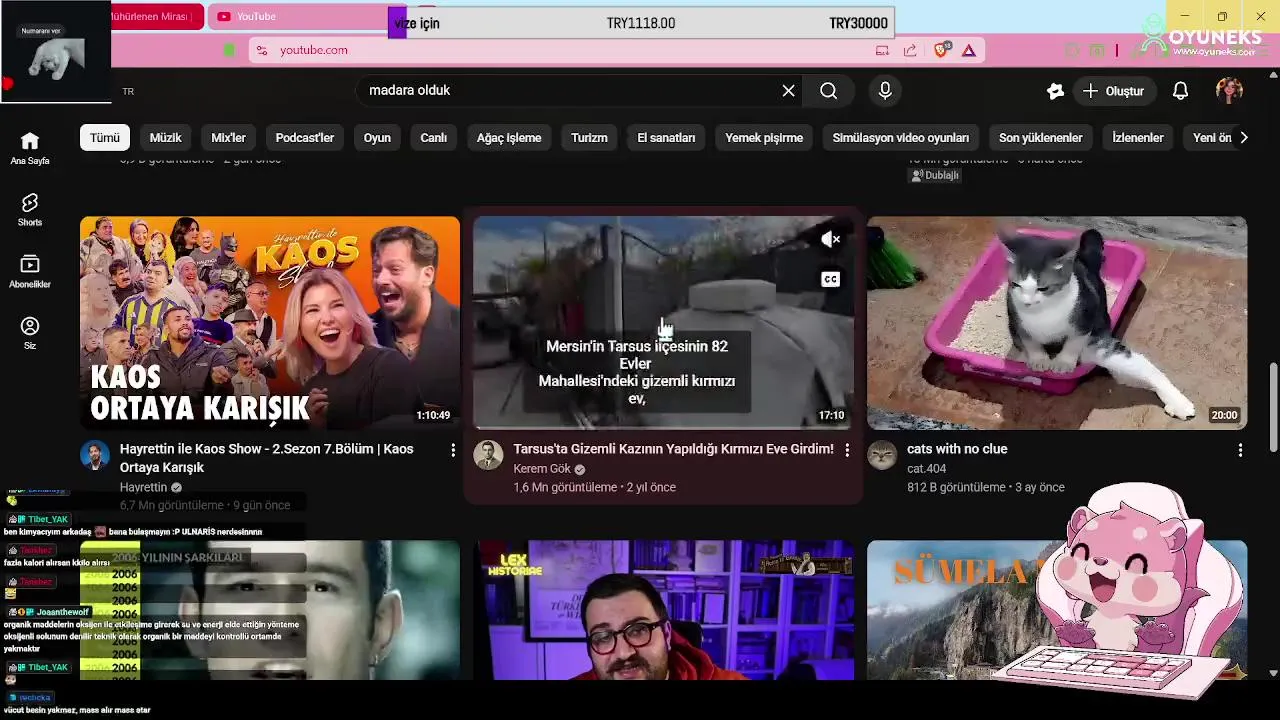
Task: Show more filter chips with right arrow
Action: tap(1243, 138)
